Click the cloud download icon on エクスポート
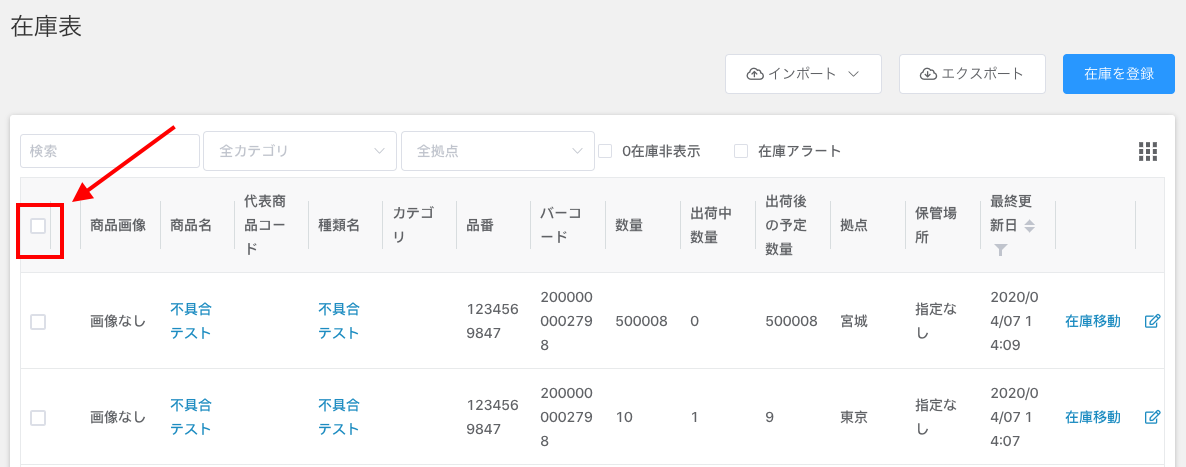Screen dimensions: 1186x467 click(x=928, y=74)
